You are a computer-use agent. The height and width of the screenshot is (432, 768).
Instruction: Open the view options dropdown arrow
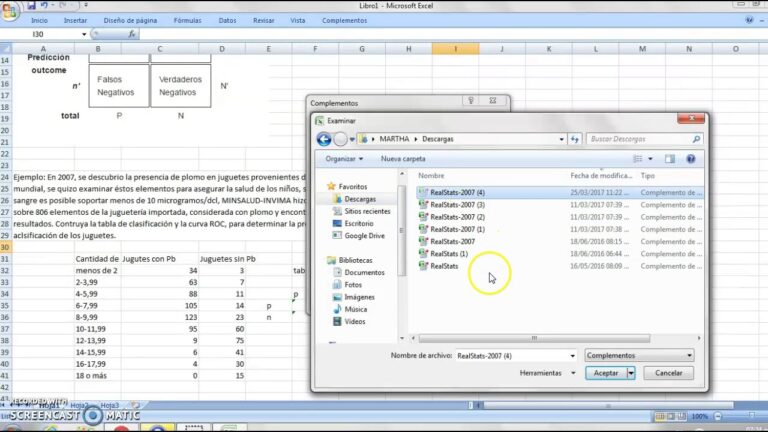650,159
